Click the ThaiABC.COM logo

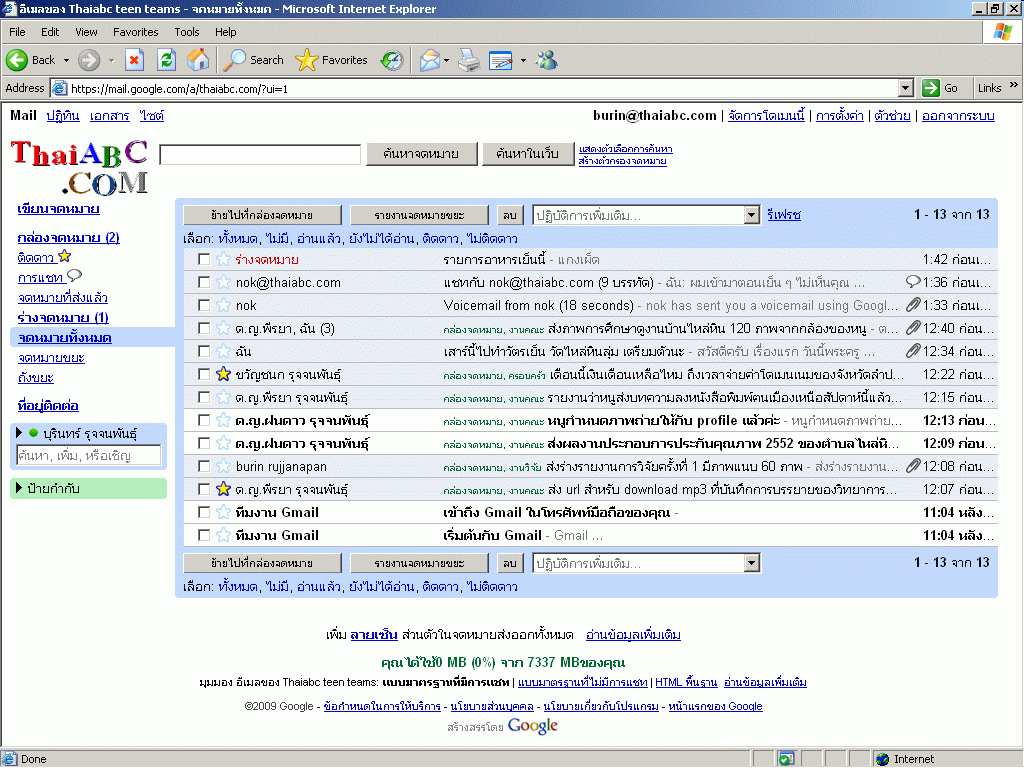click(x=80, y=166)
